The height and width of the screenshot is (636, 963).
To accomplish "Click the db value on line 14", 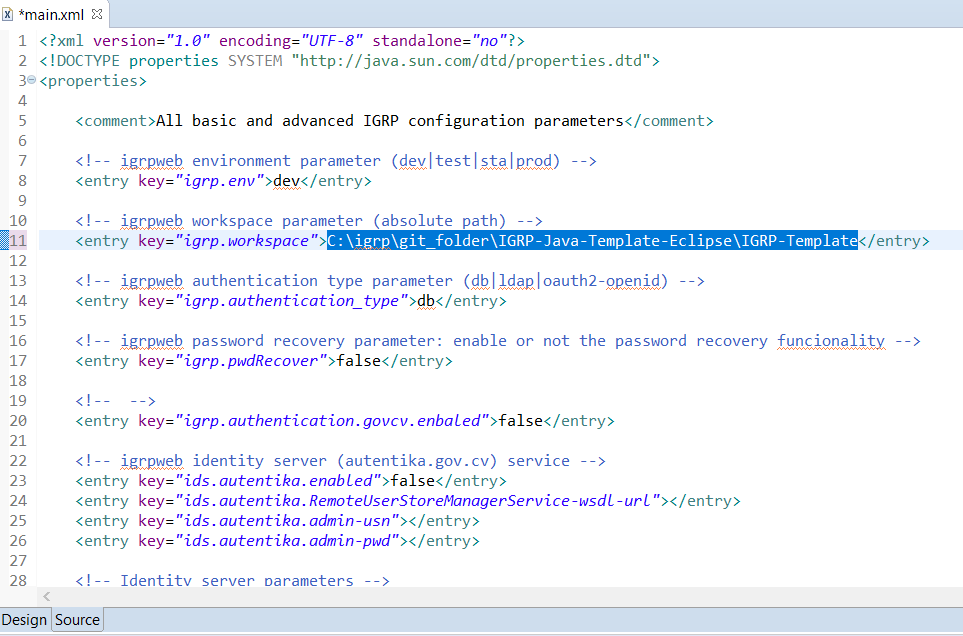I will (x=426, y=301).
